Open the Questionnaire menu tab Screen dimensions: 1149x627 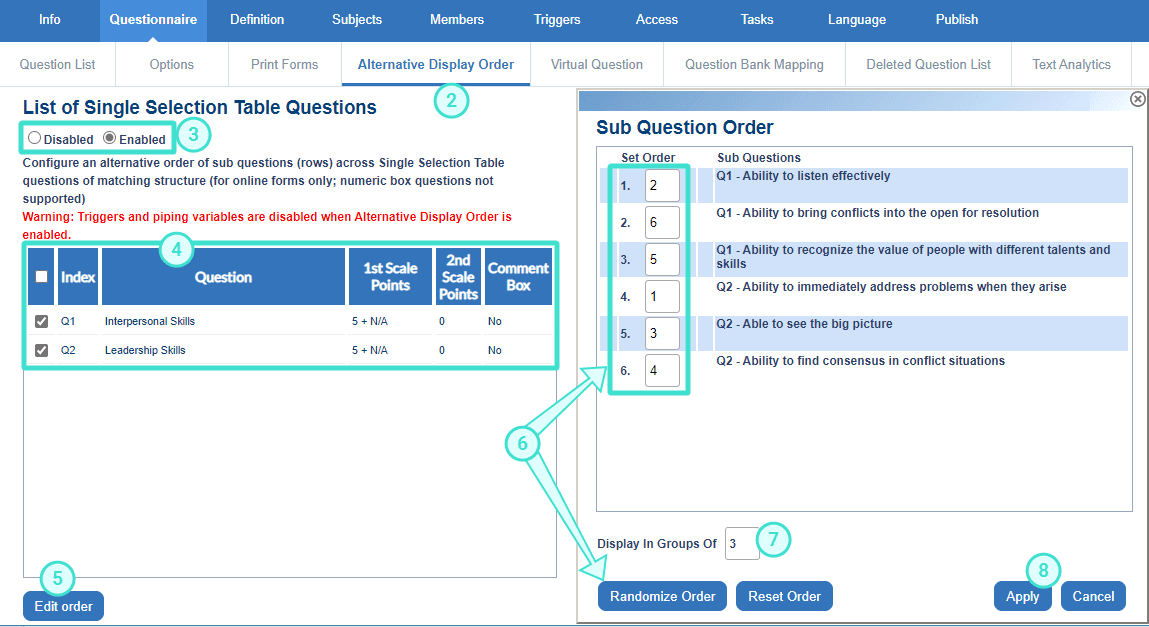tap(153, 20)
